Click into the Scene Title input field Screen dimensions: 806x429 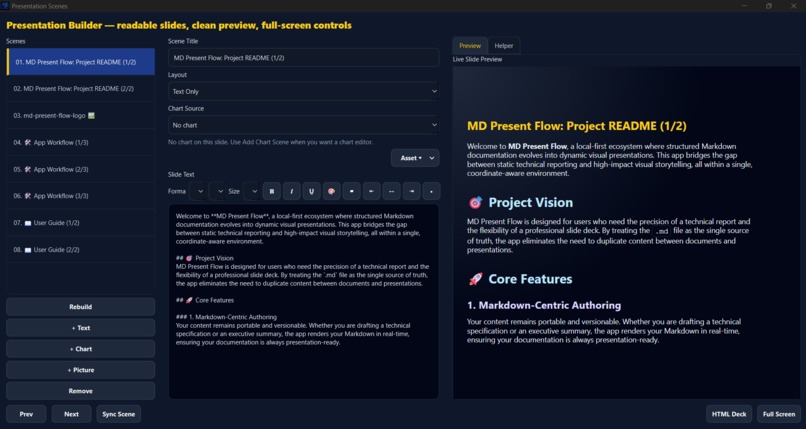(x=303, y=58)
